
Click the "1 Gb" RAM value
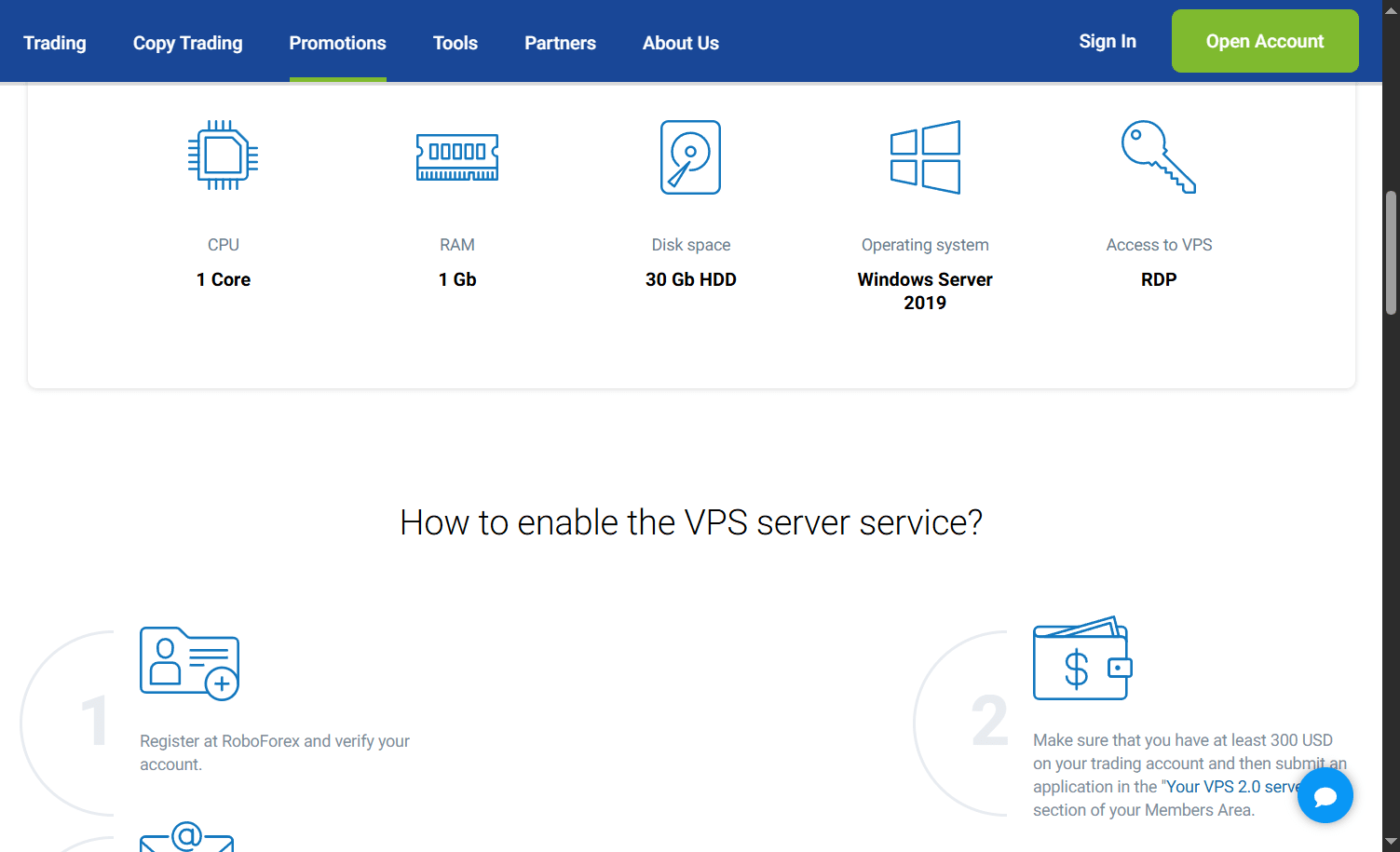tap(457, 279)
